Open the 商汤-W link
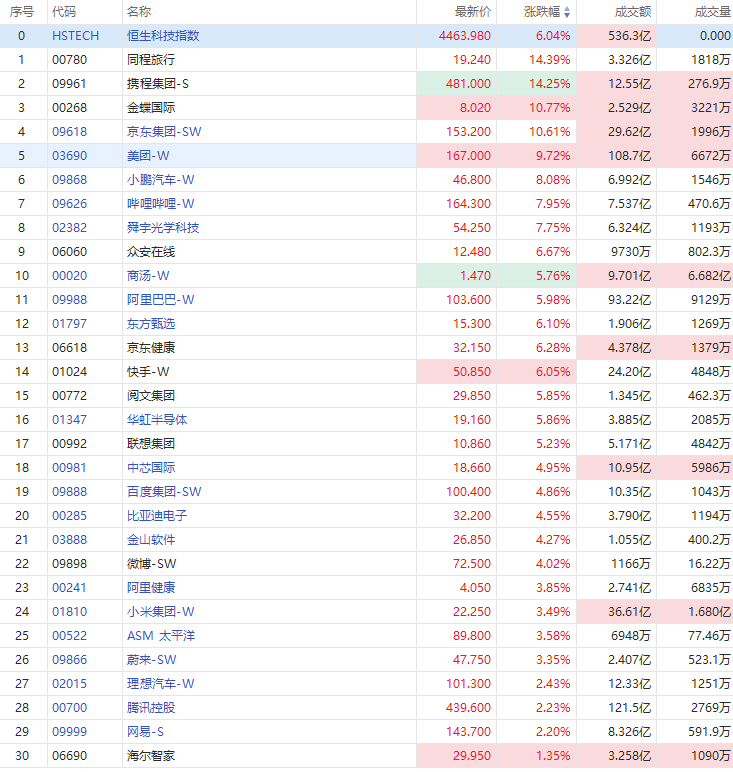The image size is (733, 772). [x=148, y=276]
